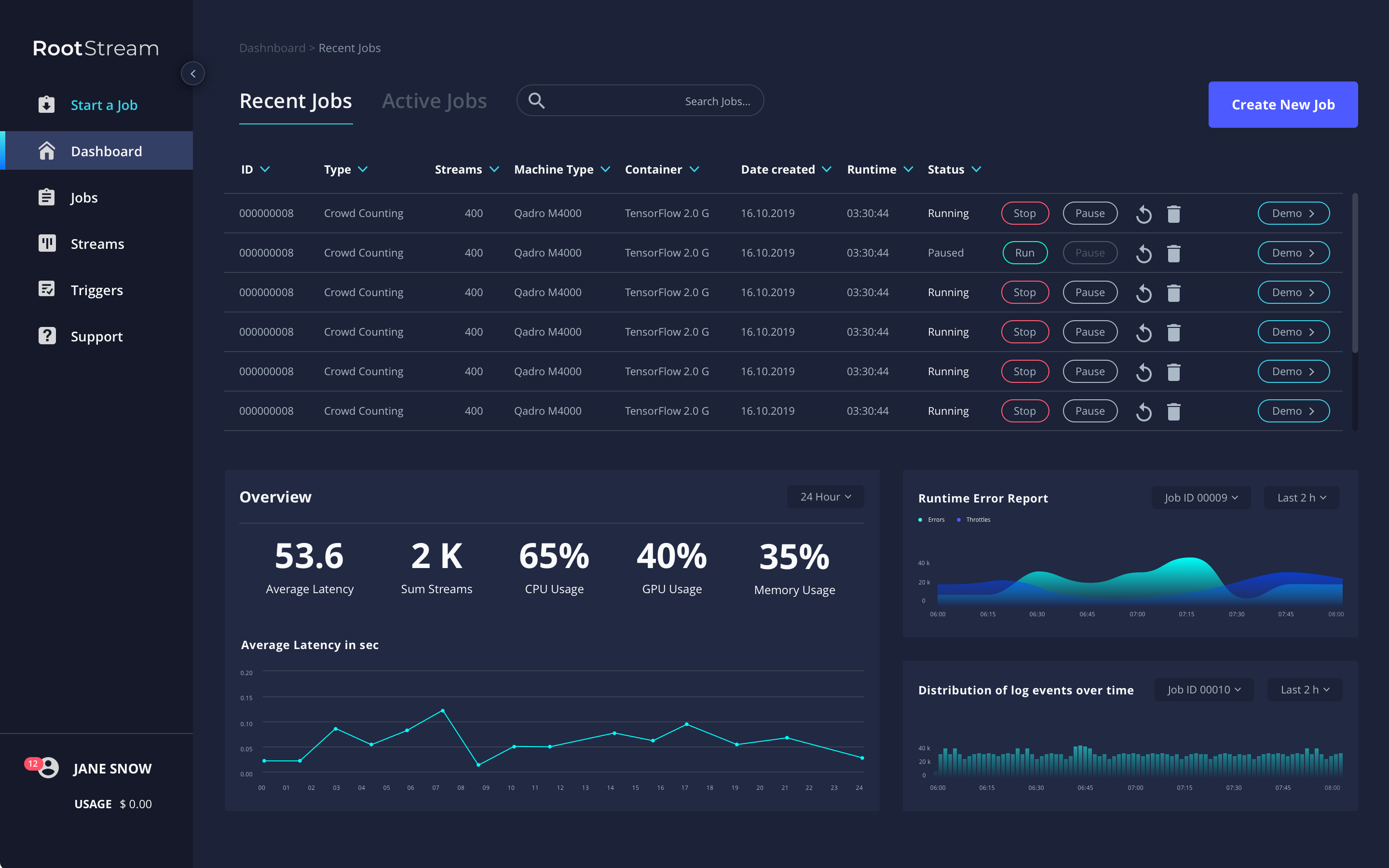Click the Create New Job button
This screenshot has height=868, width=1389.
tap(1283, 105)
